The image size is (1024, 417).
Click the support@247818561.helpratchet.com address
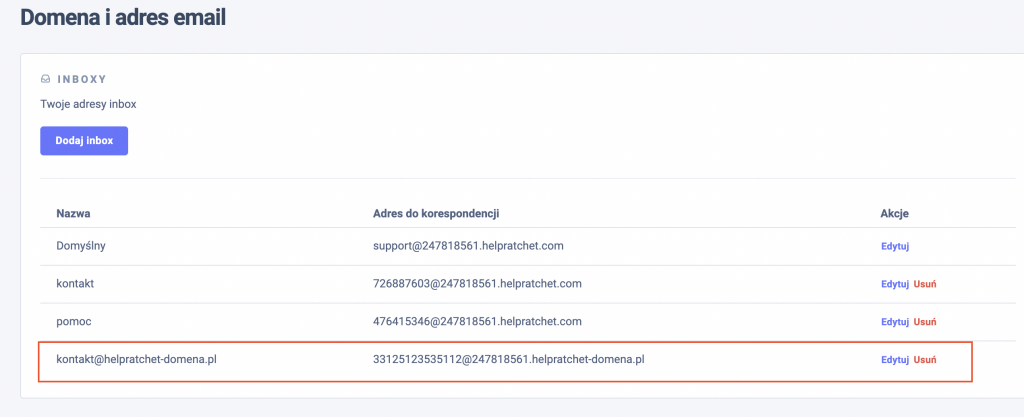(475, 245)
